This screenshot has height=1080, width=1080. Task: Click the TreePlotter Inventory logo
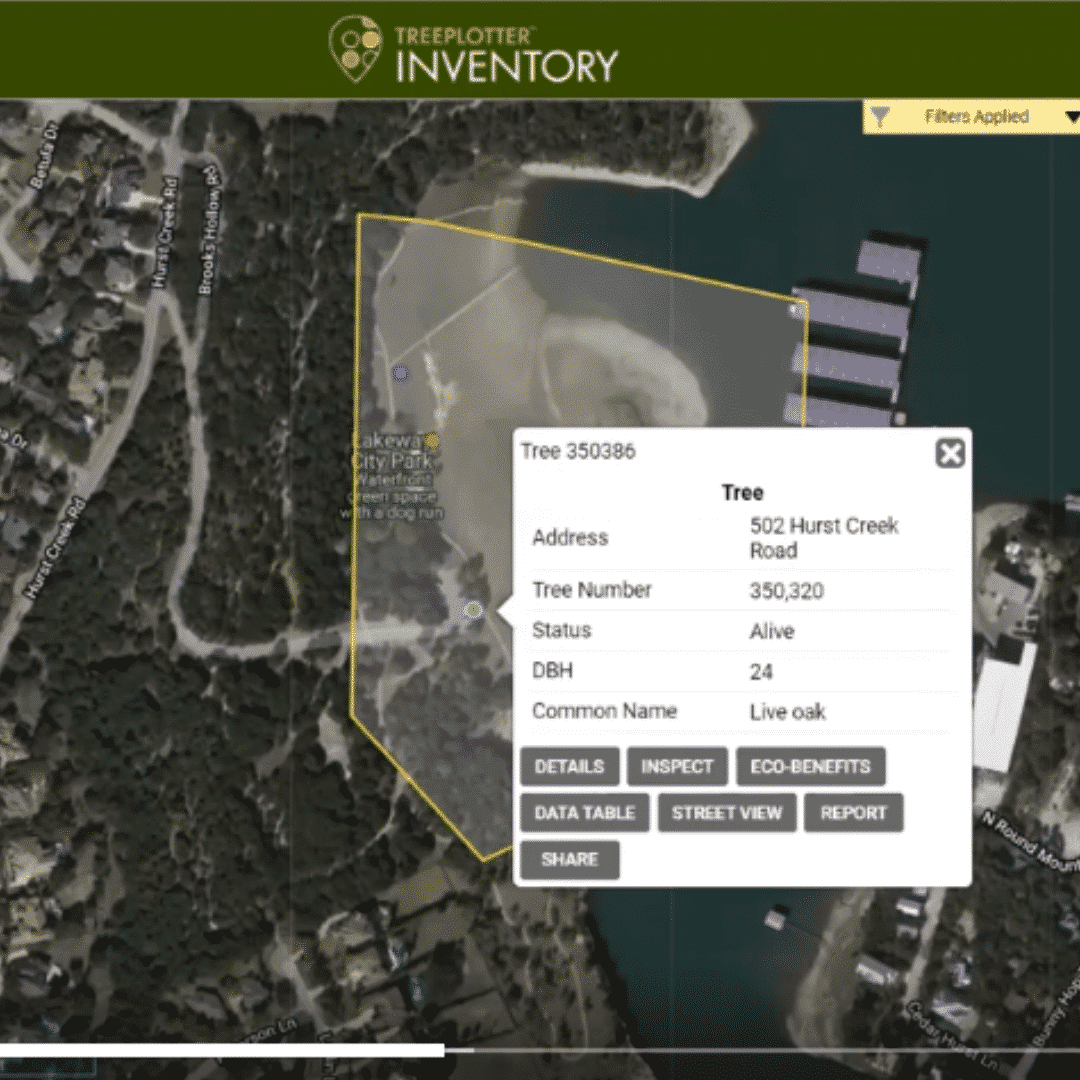(473, 50)
